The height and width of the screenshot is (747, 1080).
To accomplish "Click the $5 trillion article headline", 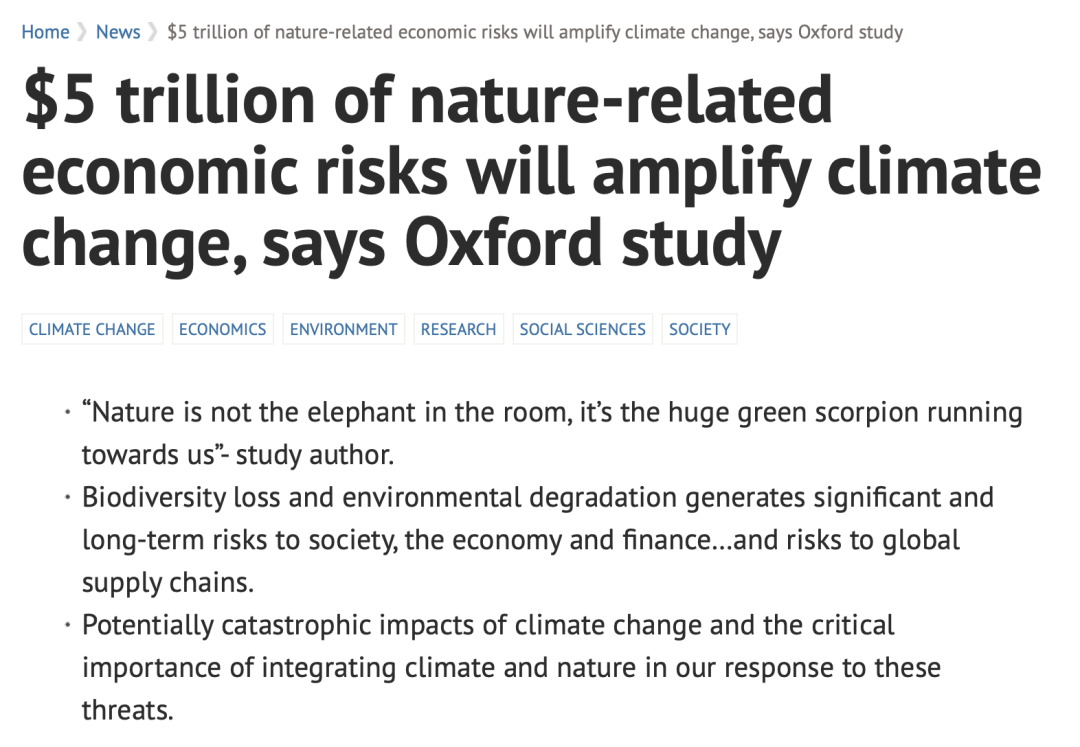I will coord(532,171).
